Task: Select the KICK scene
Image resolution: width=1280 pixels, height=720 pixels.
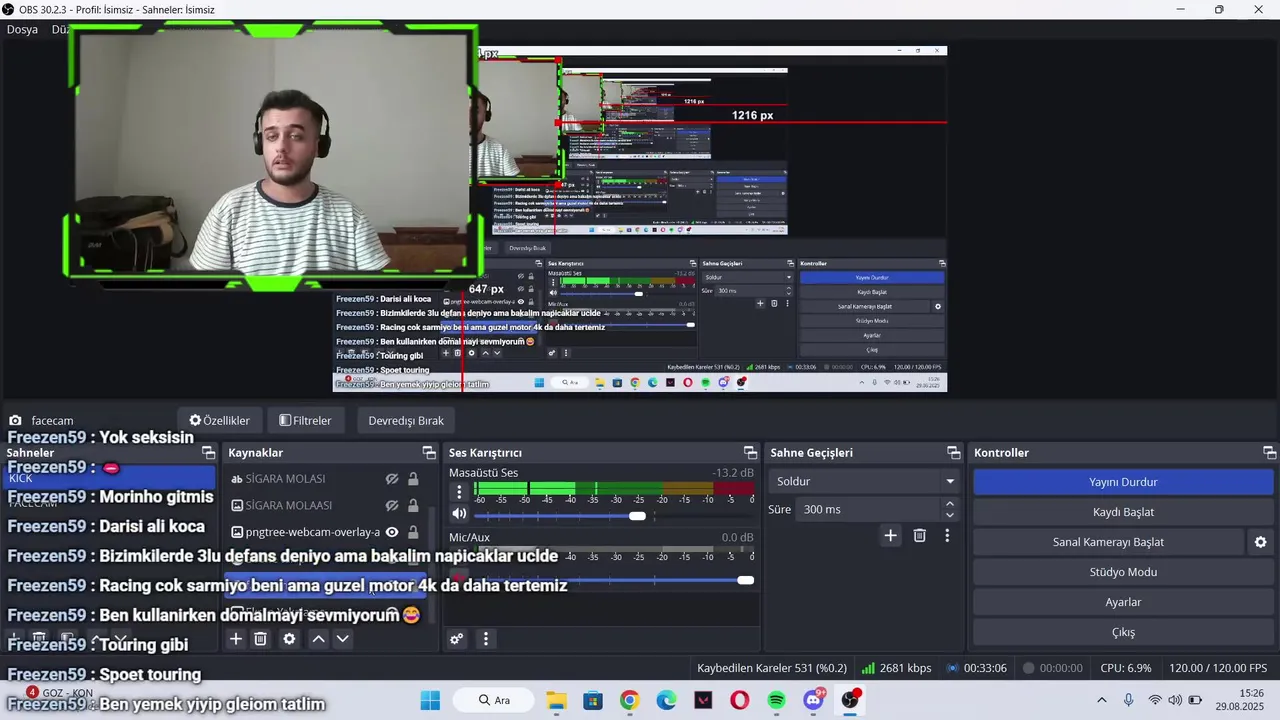Action: coord(108,478)
